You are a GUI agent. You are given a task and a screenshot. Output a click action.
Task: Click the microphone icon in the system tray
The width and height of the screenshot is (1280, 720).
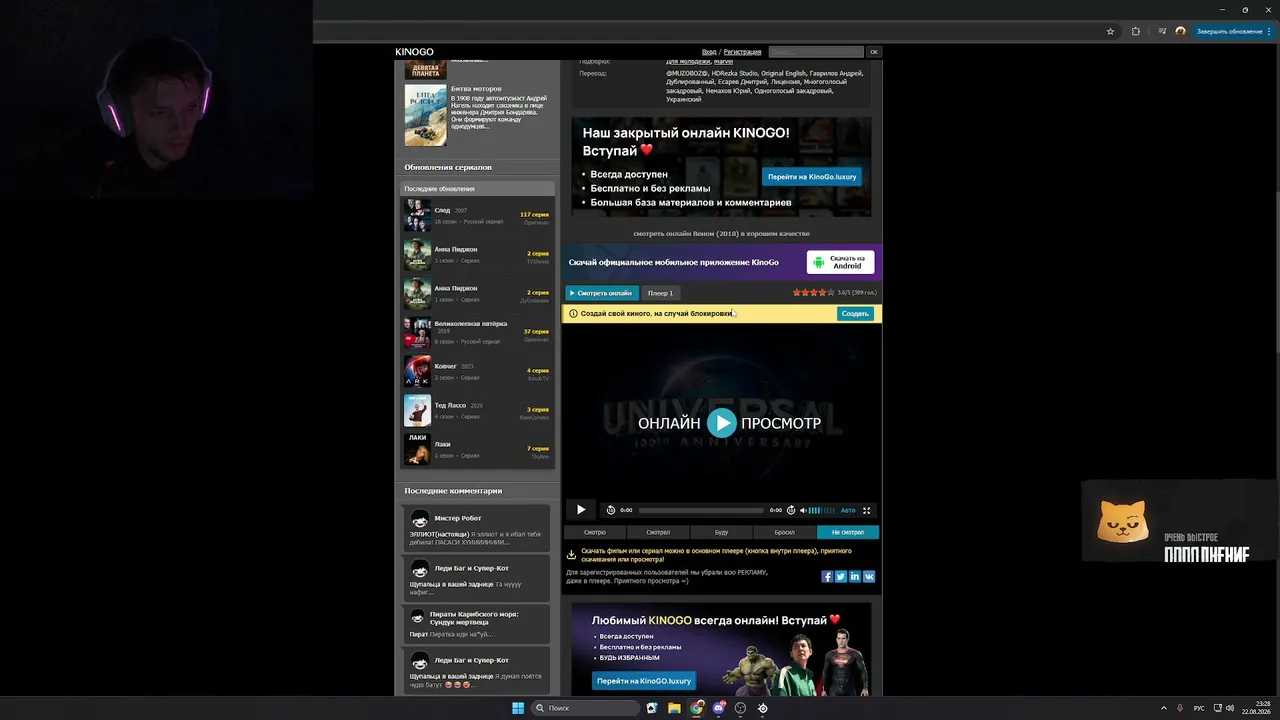[1180, 708]
